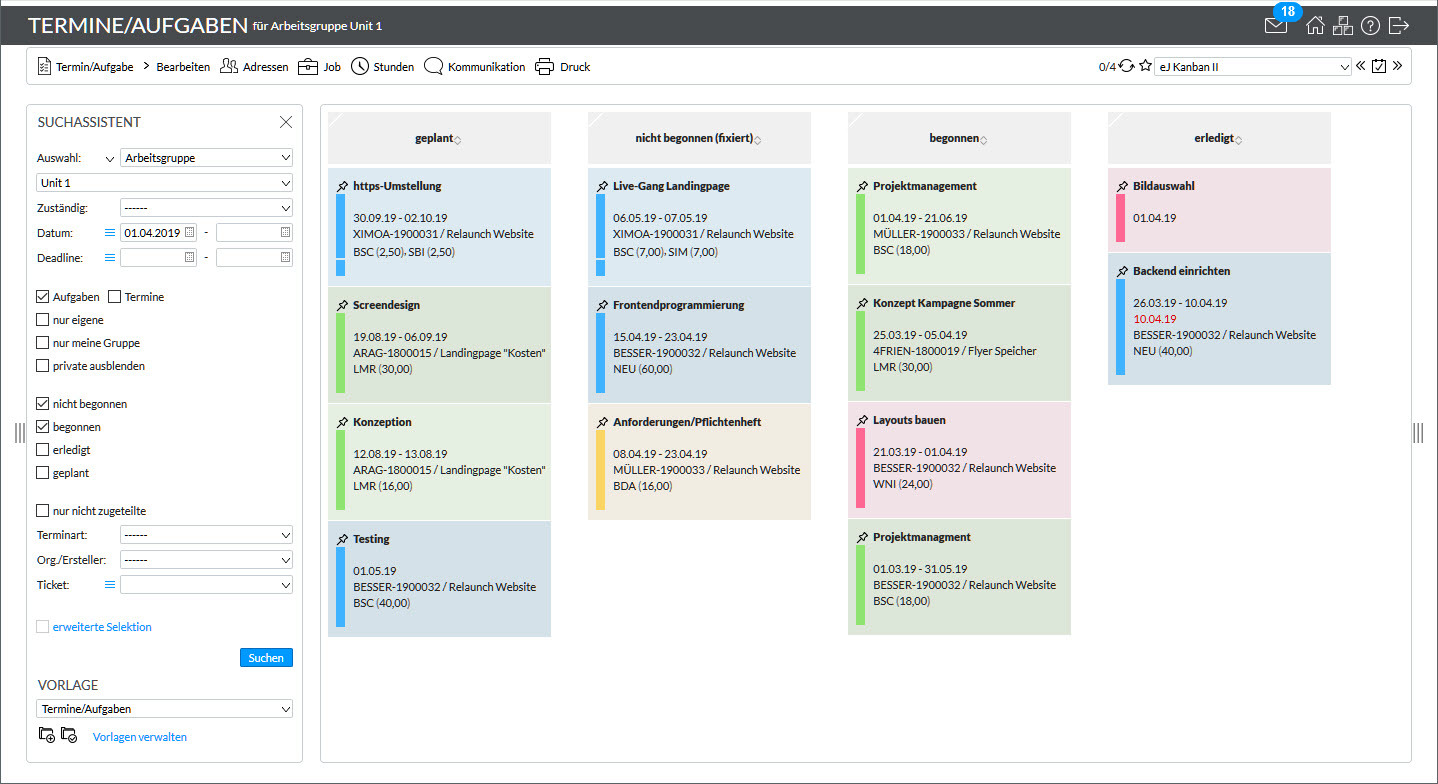Open the sitemap icon in the header
1438x784 pixels.
(x=1343, y=25)
